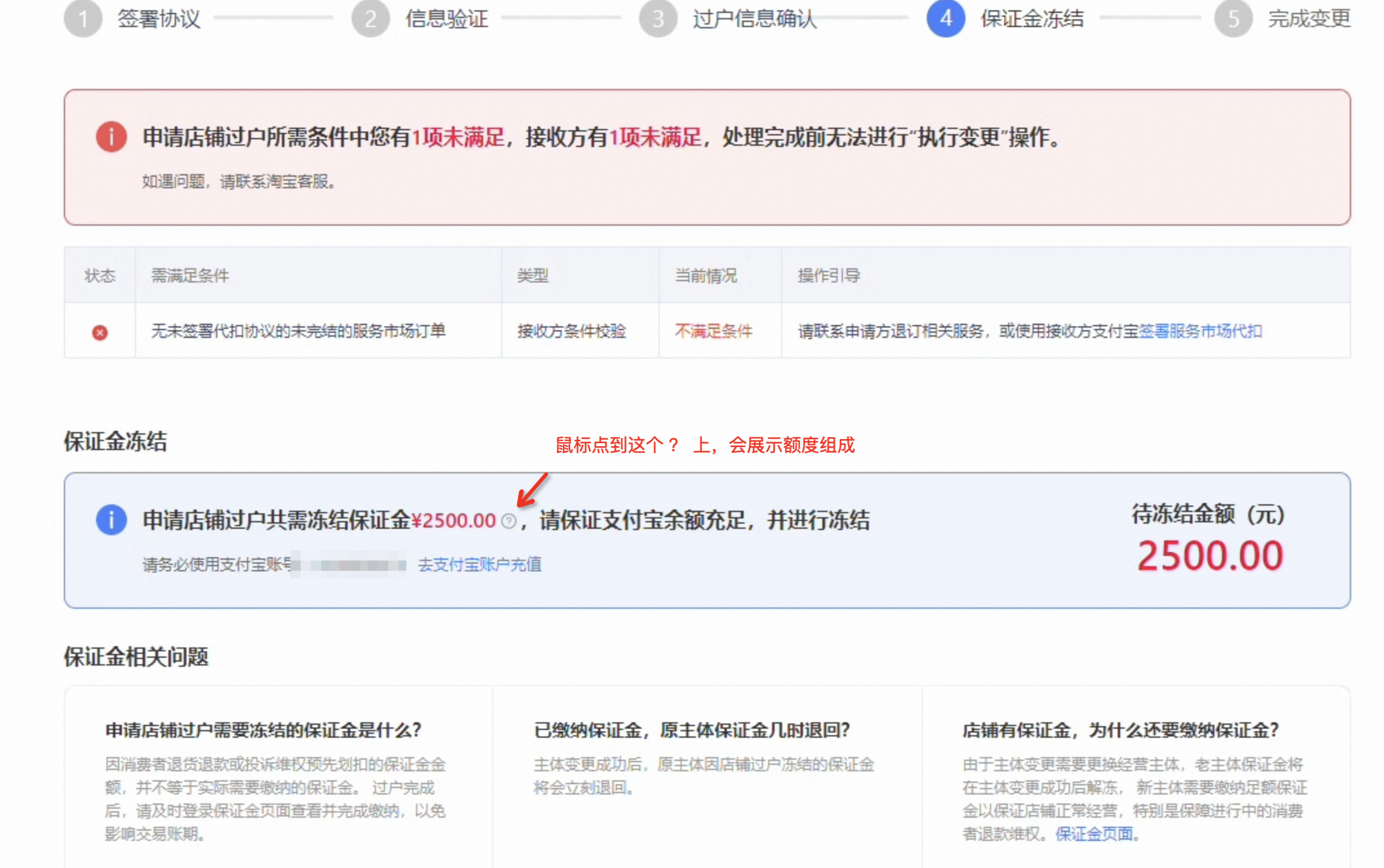1384x868 pixels.
Task: Click the 保证金相关问题 section heading
Action: 136,657
